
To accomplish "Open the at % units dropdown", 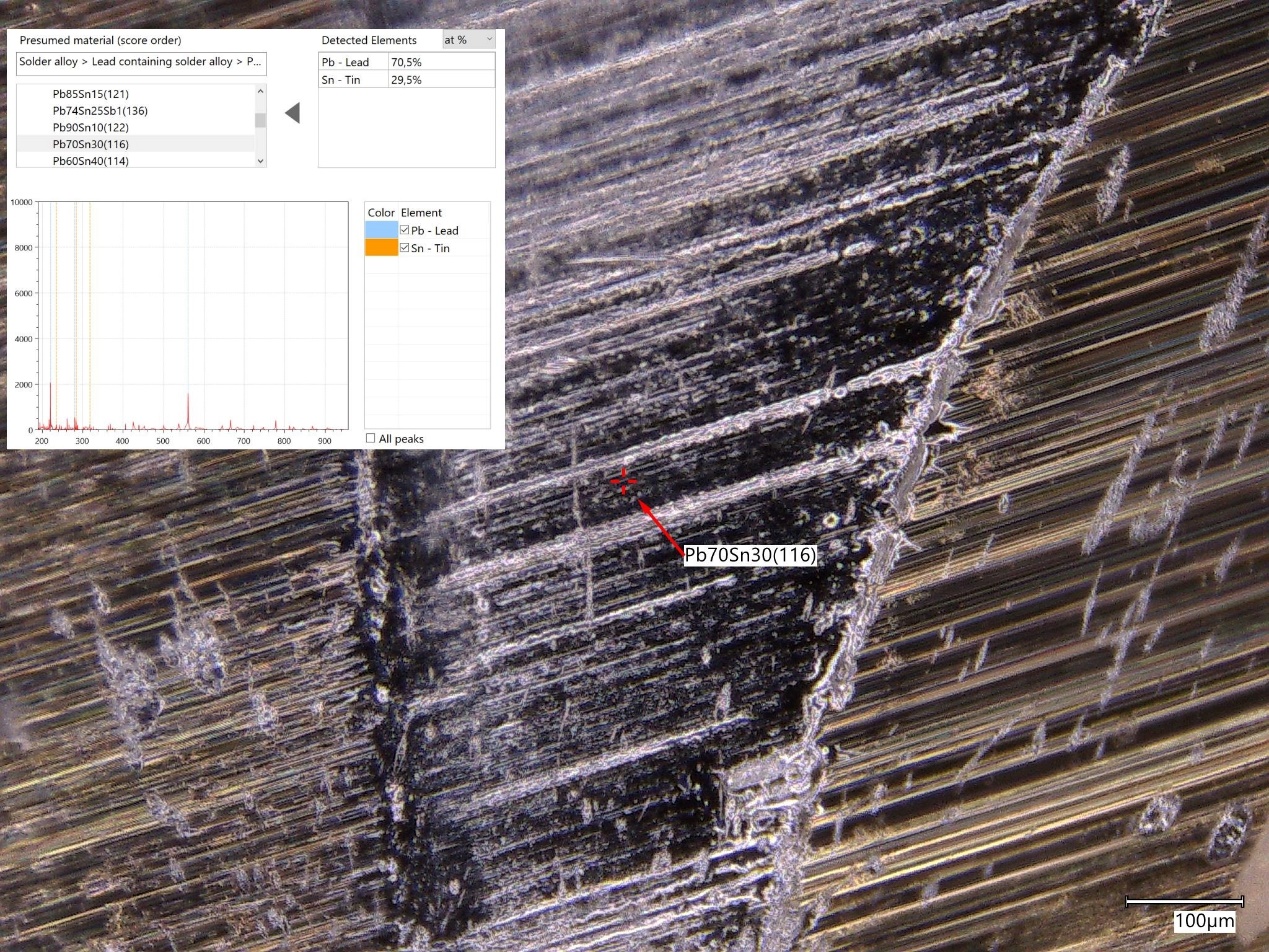I will tap(466, 39).
